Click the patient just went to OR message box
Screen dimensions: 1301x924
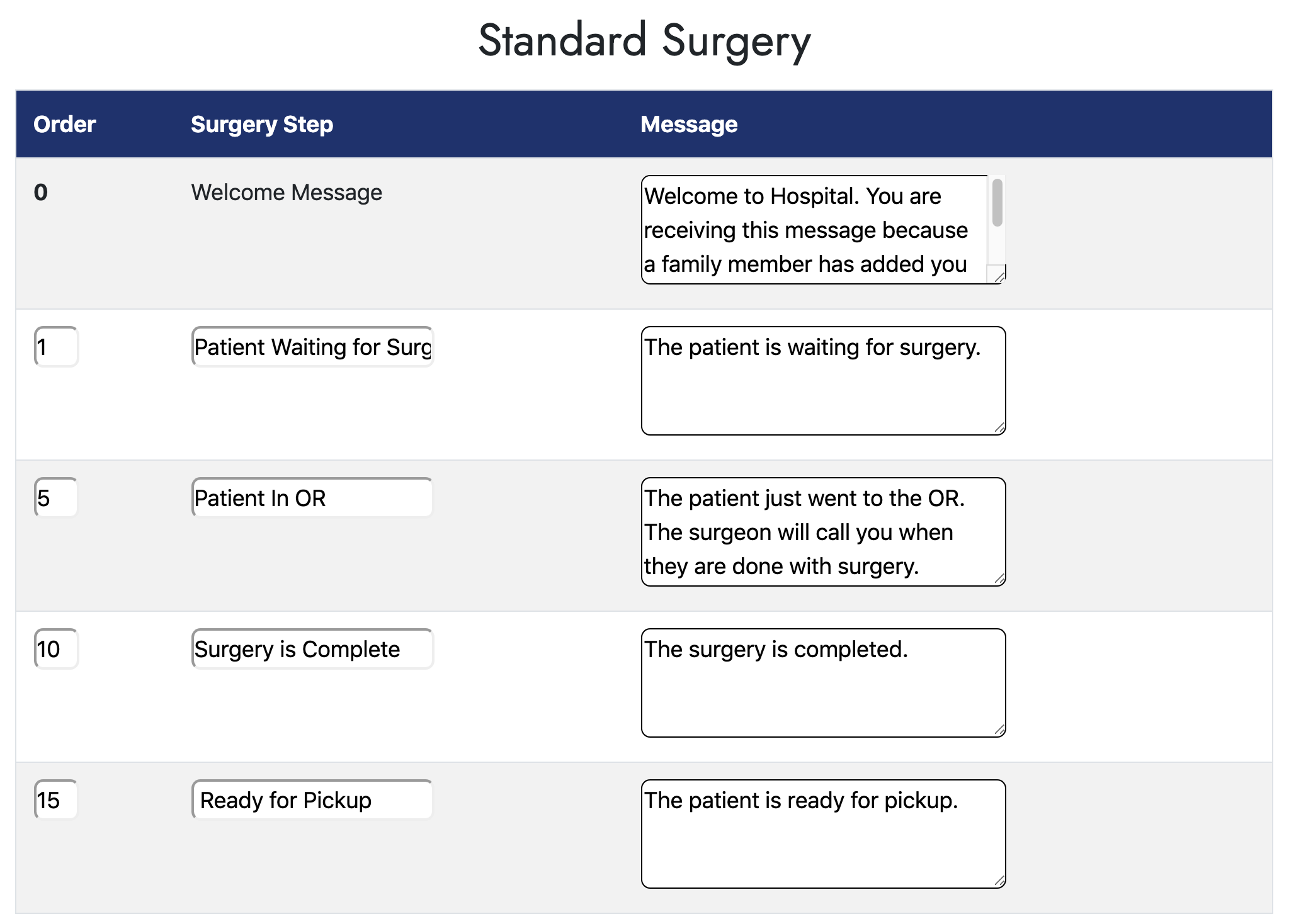[822, 532]
